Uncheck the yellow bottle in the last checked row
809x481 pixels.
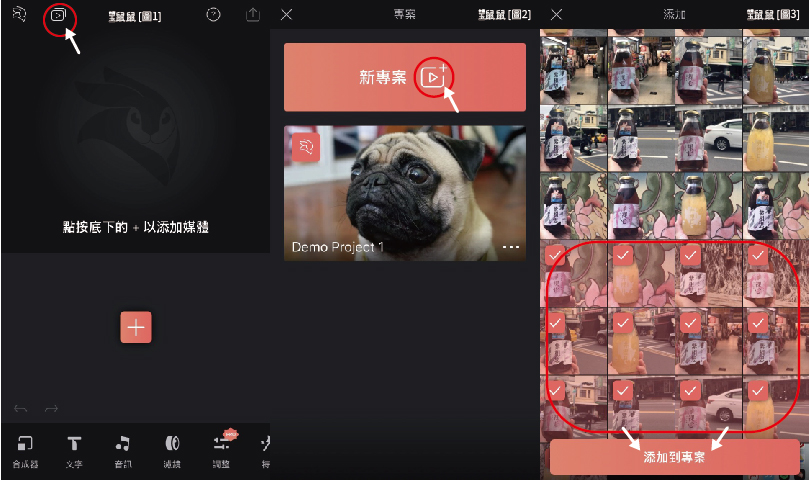tap(757, 391)
